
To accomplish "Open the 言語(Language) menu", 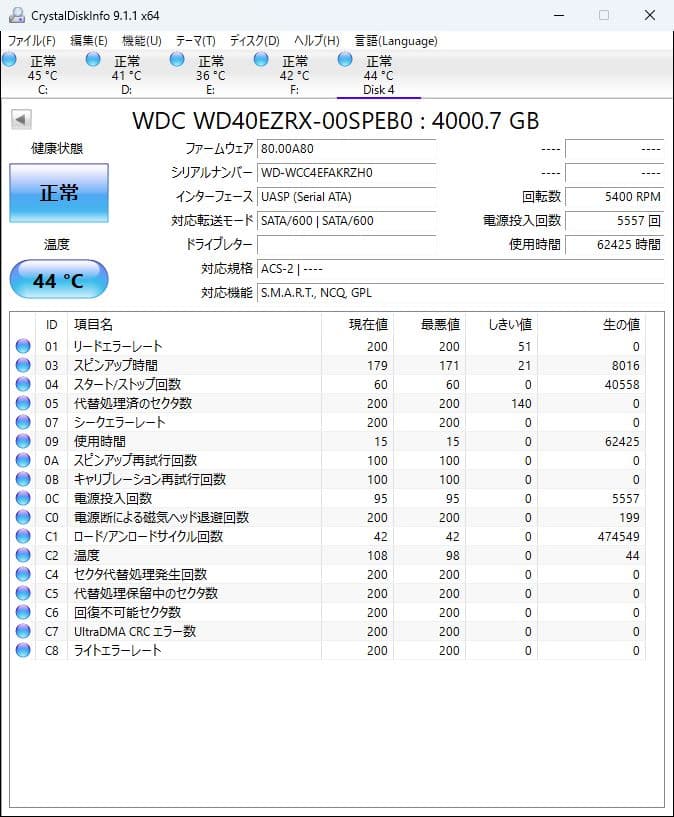I will pos(396,41).
